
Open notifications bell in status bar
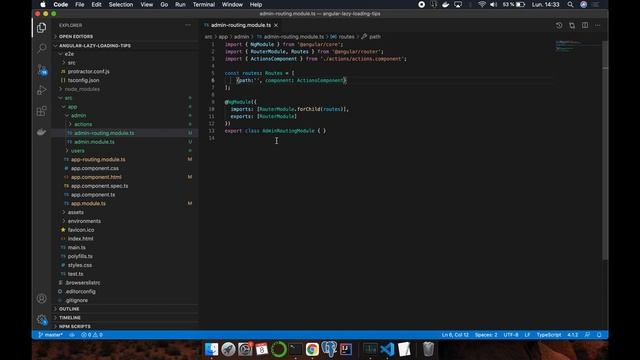pos(599,335)
